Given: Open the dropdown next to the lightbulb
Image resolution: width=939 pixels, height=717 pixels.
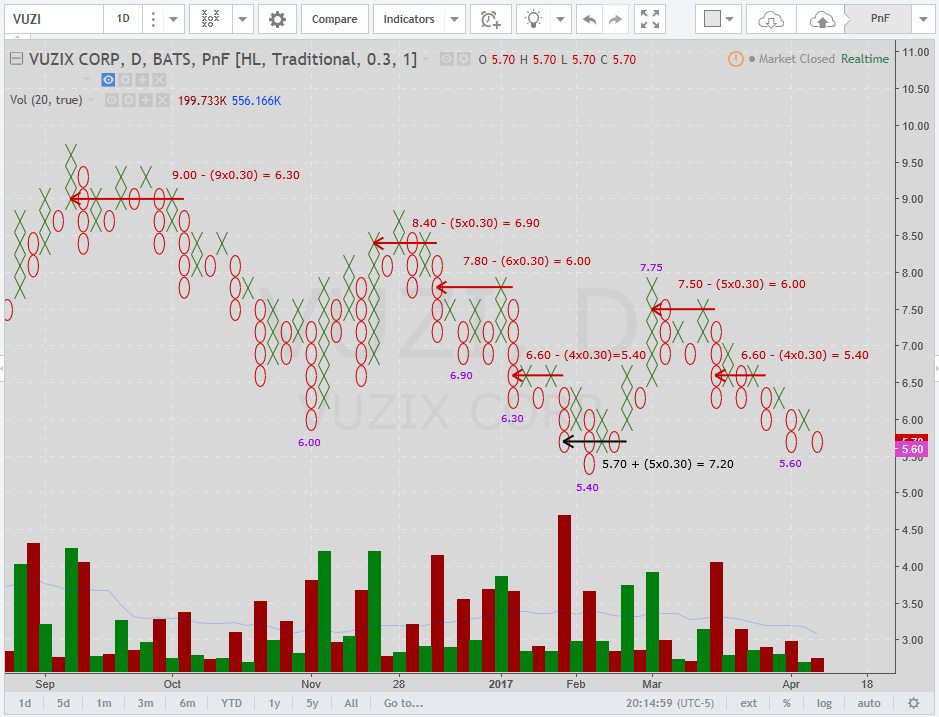Looking at the screenshot, I should 561,19.
